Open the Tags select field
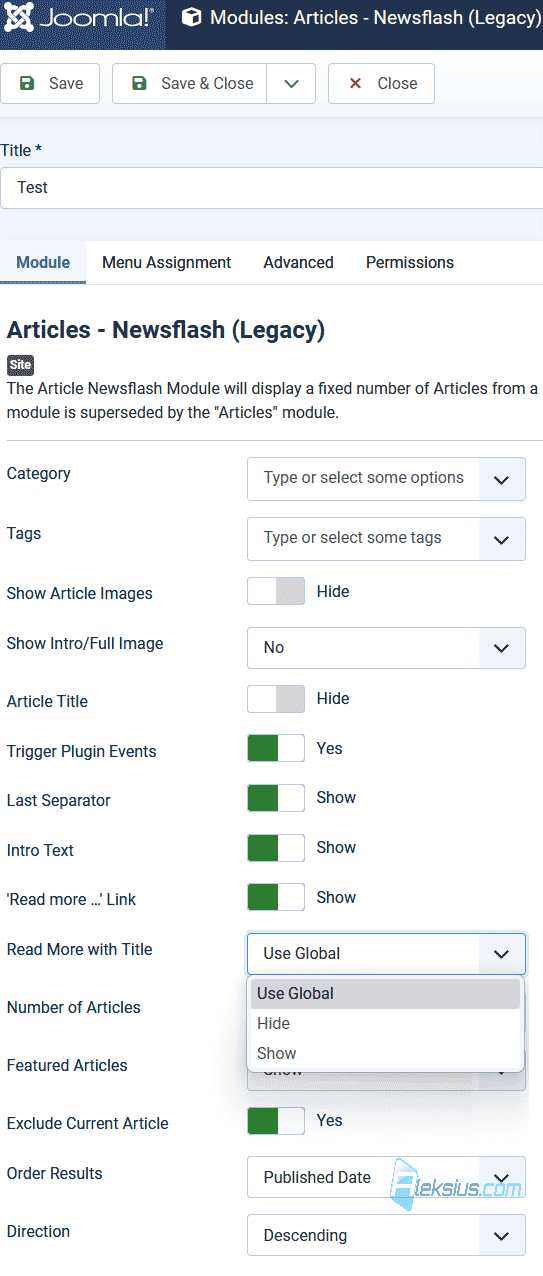Viewport: 543px width, 1276px height. coord(386,538)
